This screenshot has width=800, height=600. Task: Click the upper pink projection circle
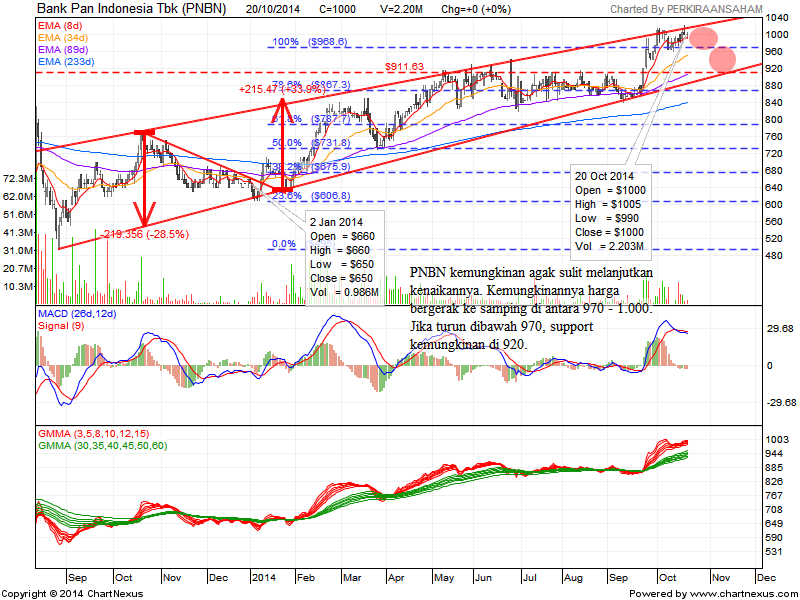click(x=703, y=39)
